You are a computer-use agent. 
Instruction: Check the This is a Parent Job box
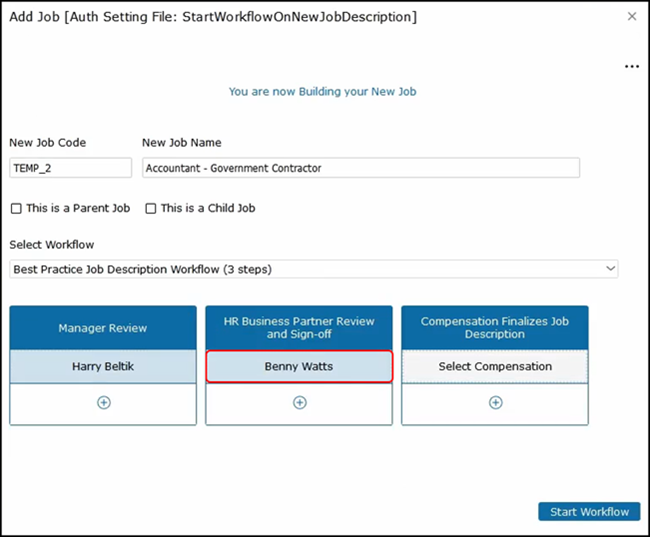[x=16, y=209]
